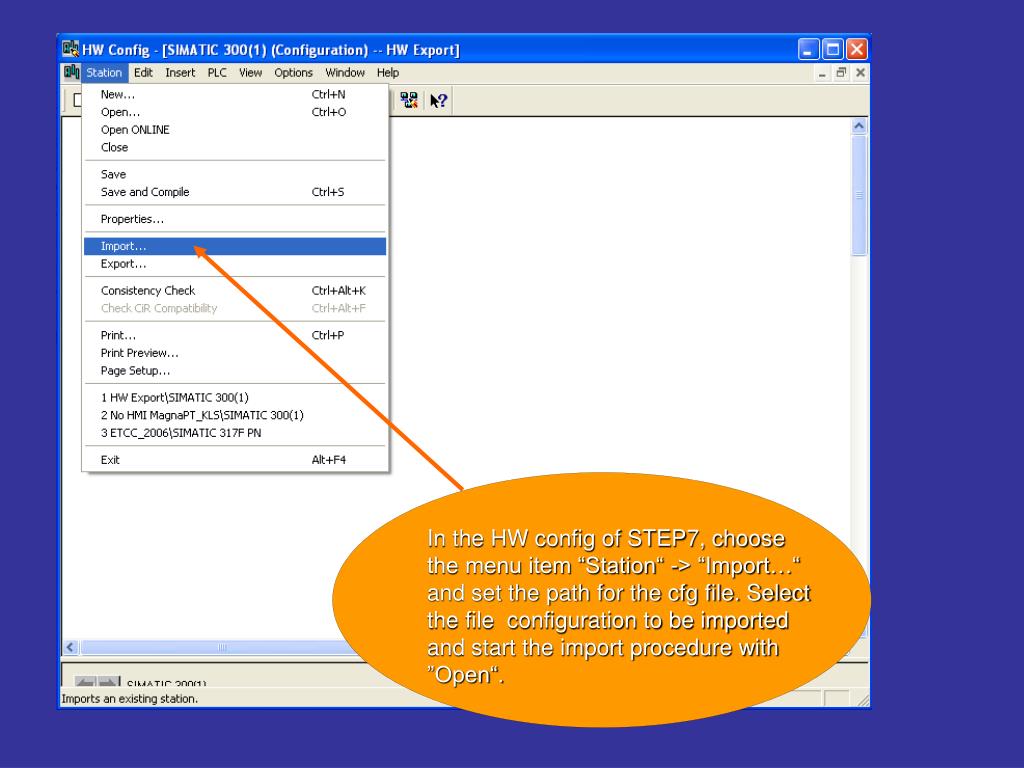Click the back arrow in the station pane
This screenshot has height=768, width=1024.
85,682
